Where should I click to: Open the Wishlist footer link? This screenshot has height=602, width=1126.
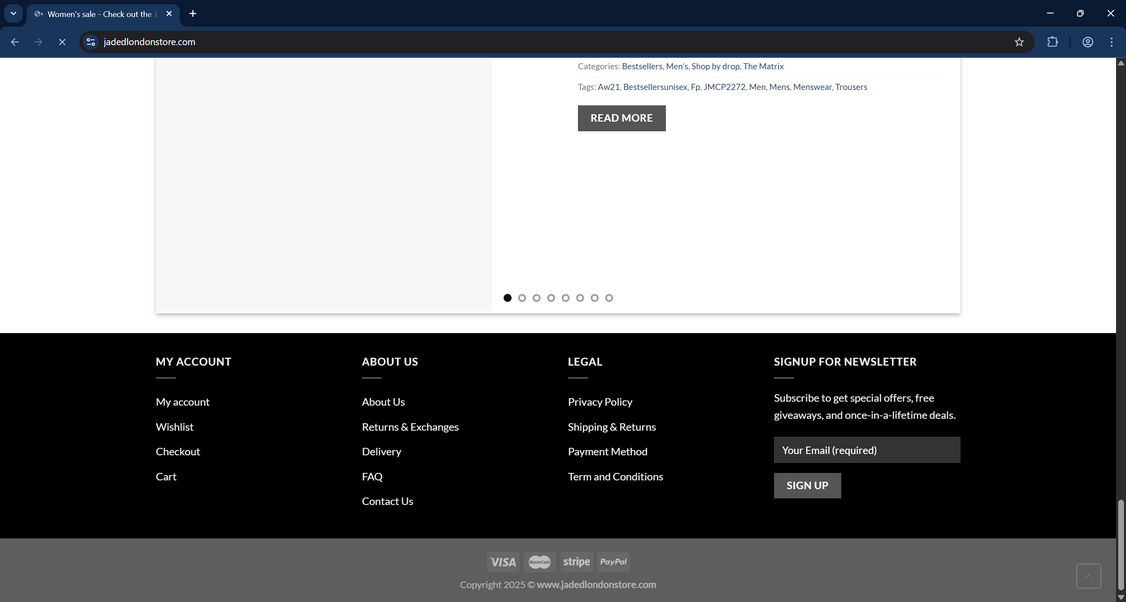[x=175, y=427]
